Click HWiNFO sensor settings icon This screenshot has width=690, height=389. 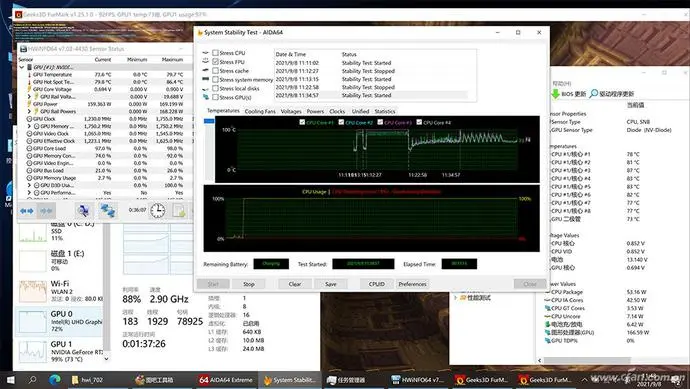pos(83,211)
